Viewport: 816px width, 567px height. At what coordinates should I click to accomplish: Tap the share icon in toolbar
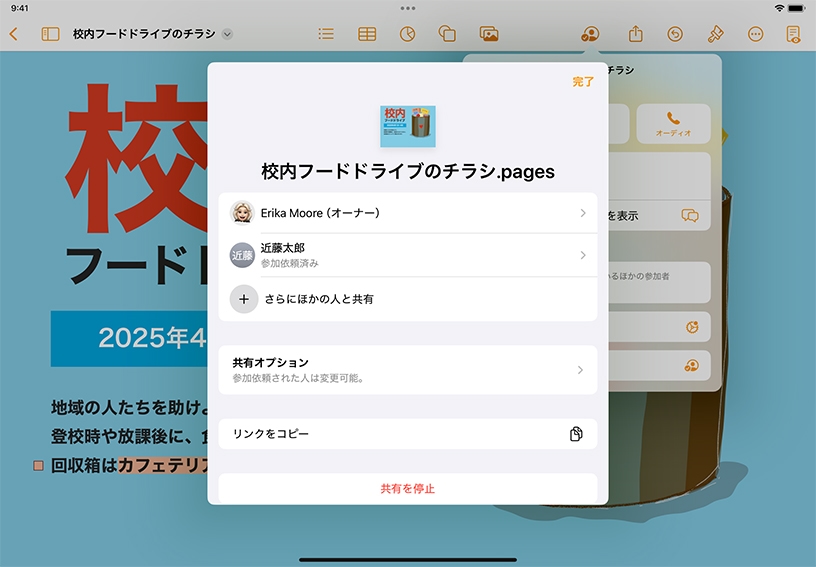tap(635, 34)
